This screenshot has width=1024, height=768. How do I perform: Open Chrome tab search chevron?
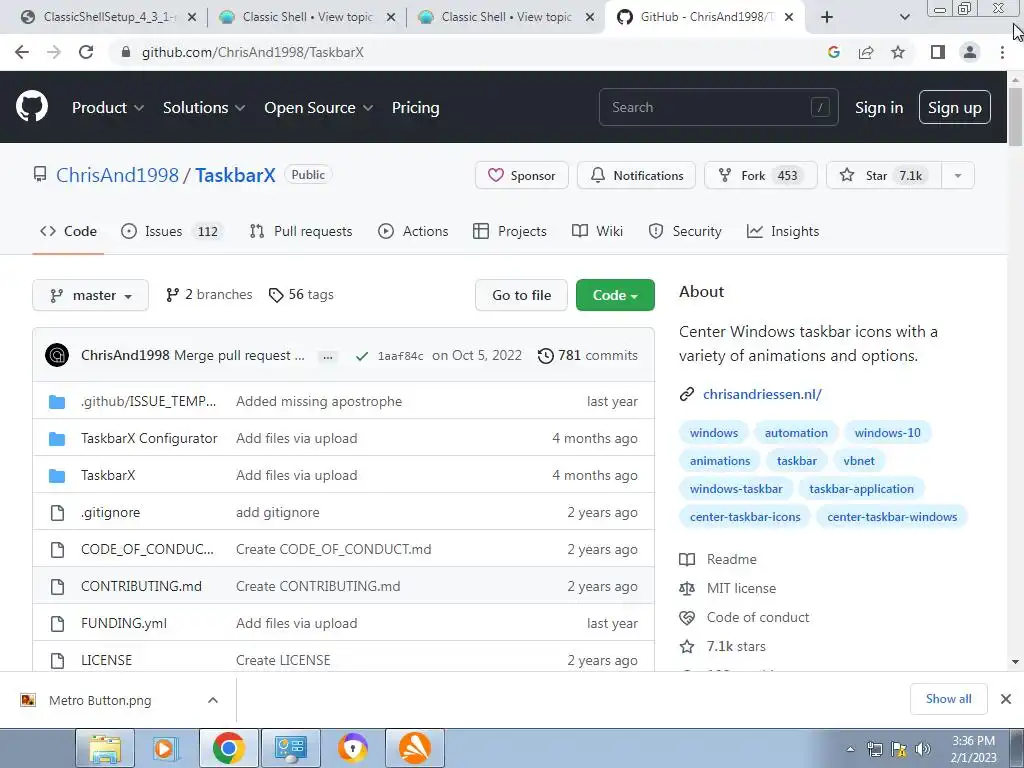coord(904,17)
